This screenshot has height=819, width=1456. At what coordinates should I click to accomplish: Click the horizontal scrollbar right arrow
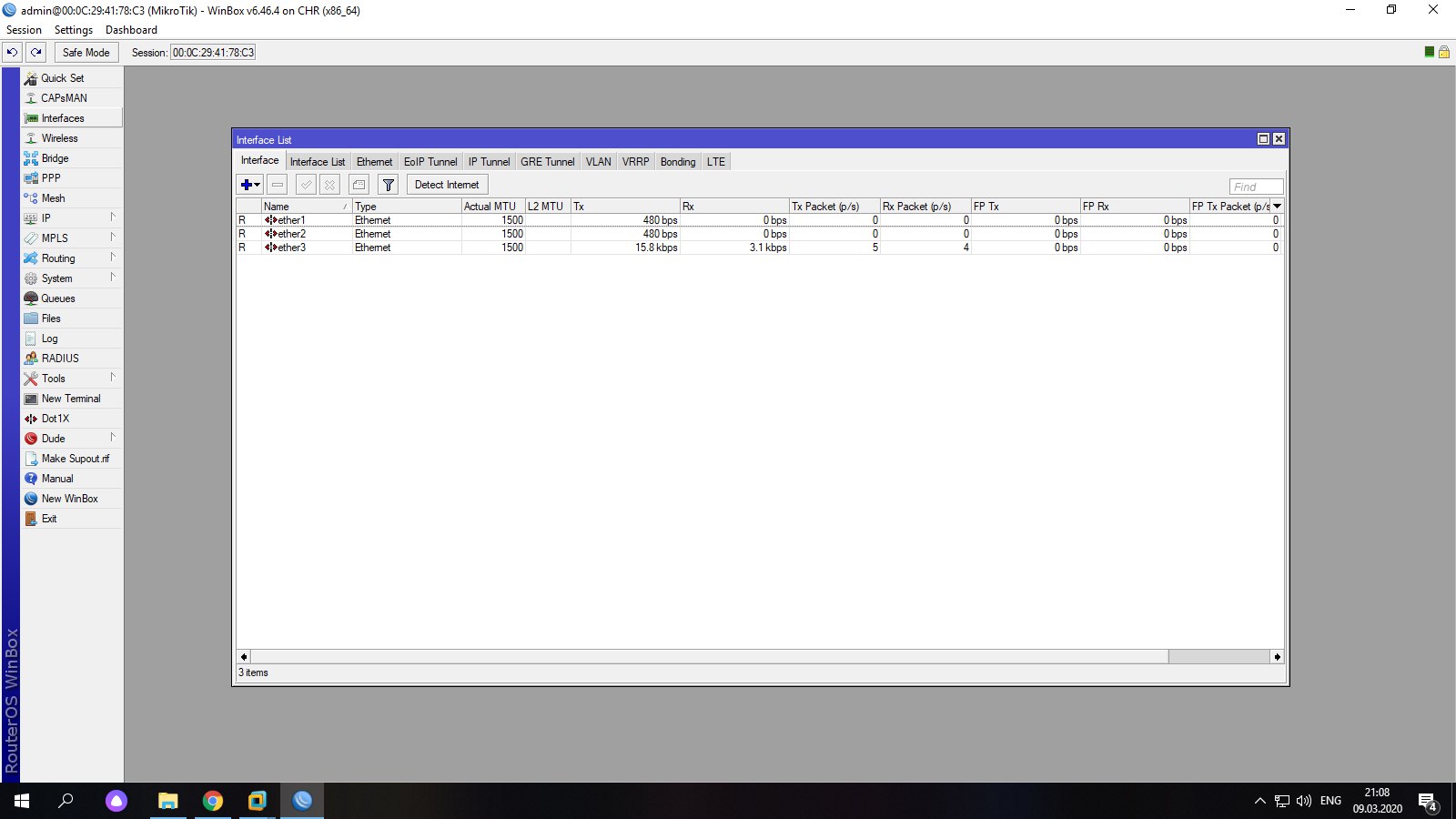pyautogui.click(x=1277, y=657)
